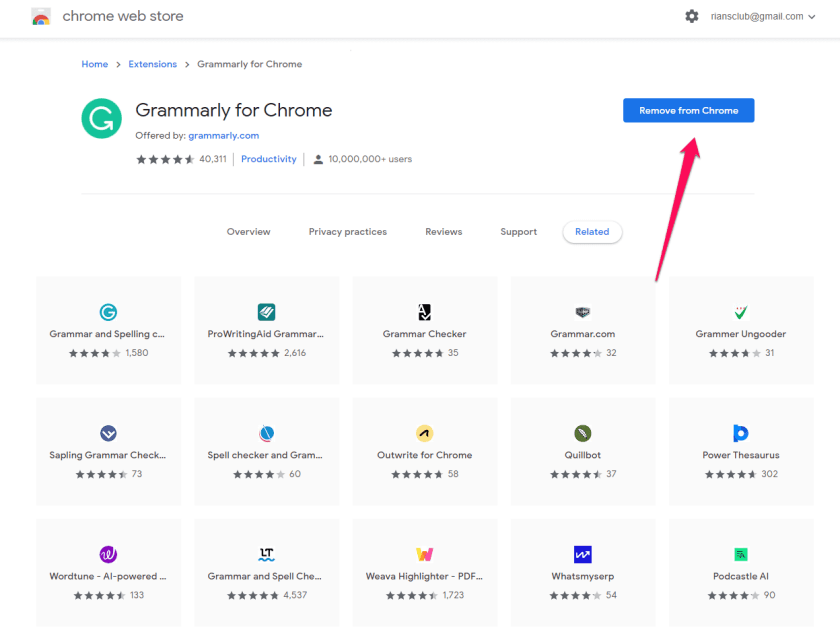Open the LT Grammar and Spell Checker icon

click(266, 554)
